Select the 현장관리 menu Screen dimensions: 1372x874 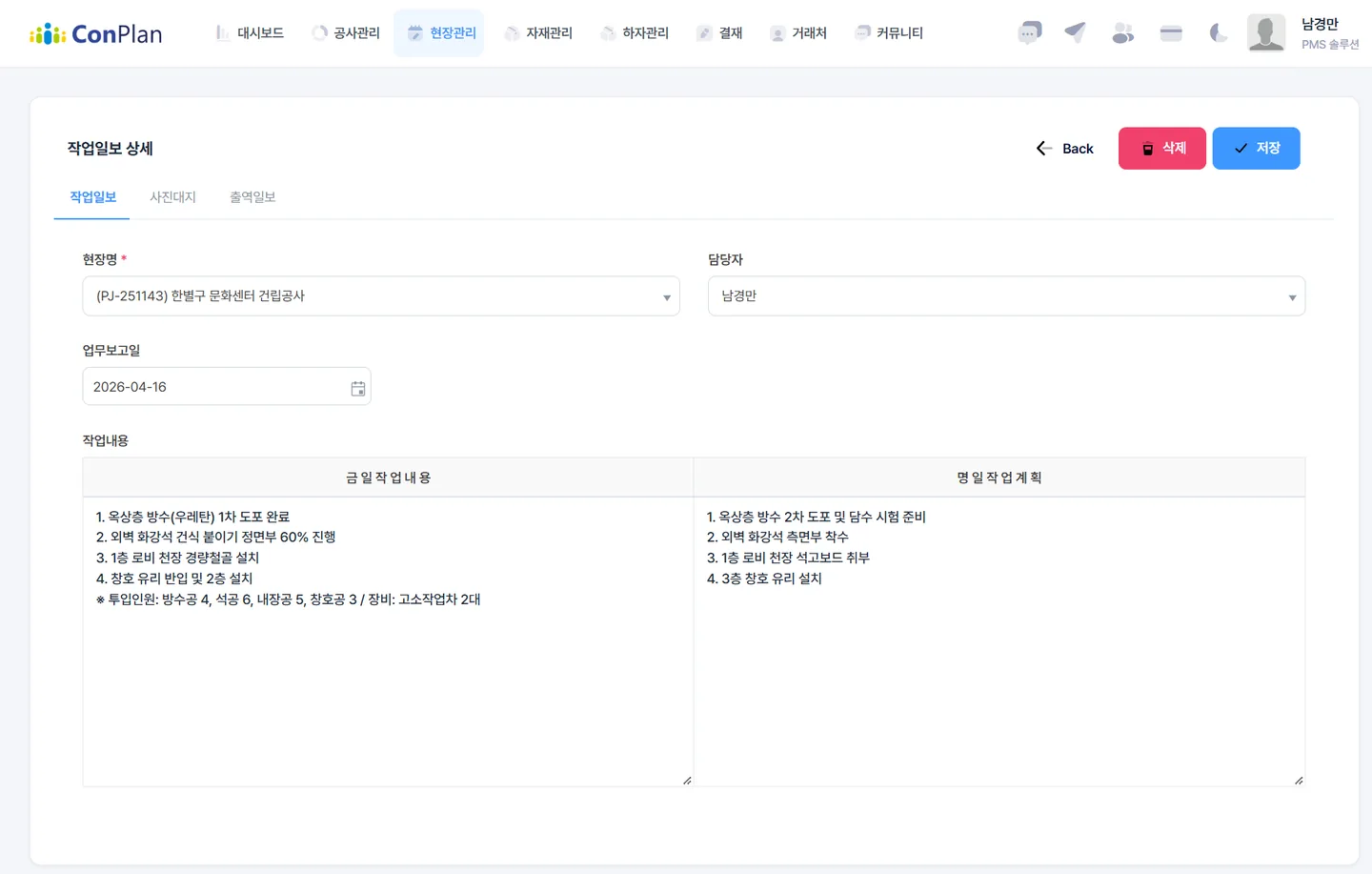coord(439,33)
